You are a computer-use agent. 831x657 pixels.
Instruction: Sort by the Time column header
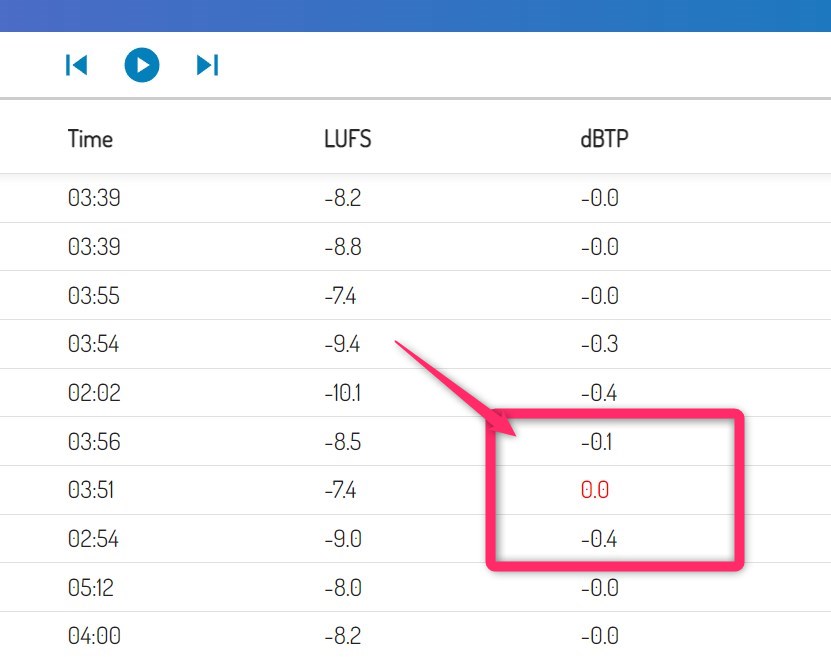coord(90,139)
